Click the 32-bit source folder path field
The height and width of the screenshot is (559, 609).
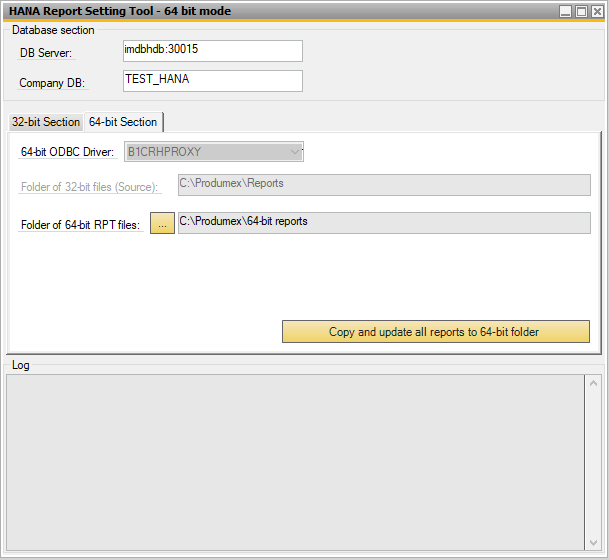coord(383,185)
